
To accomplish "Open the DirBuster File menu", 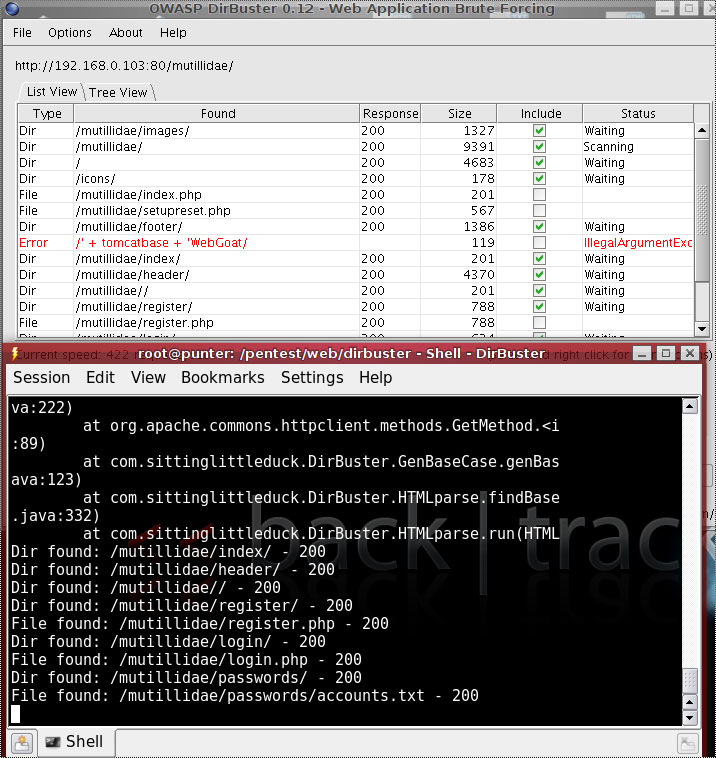I will 22,33.
